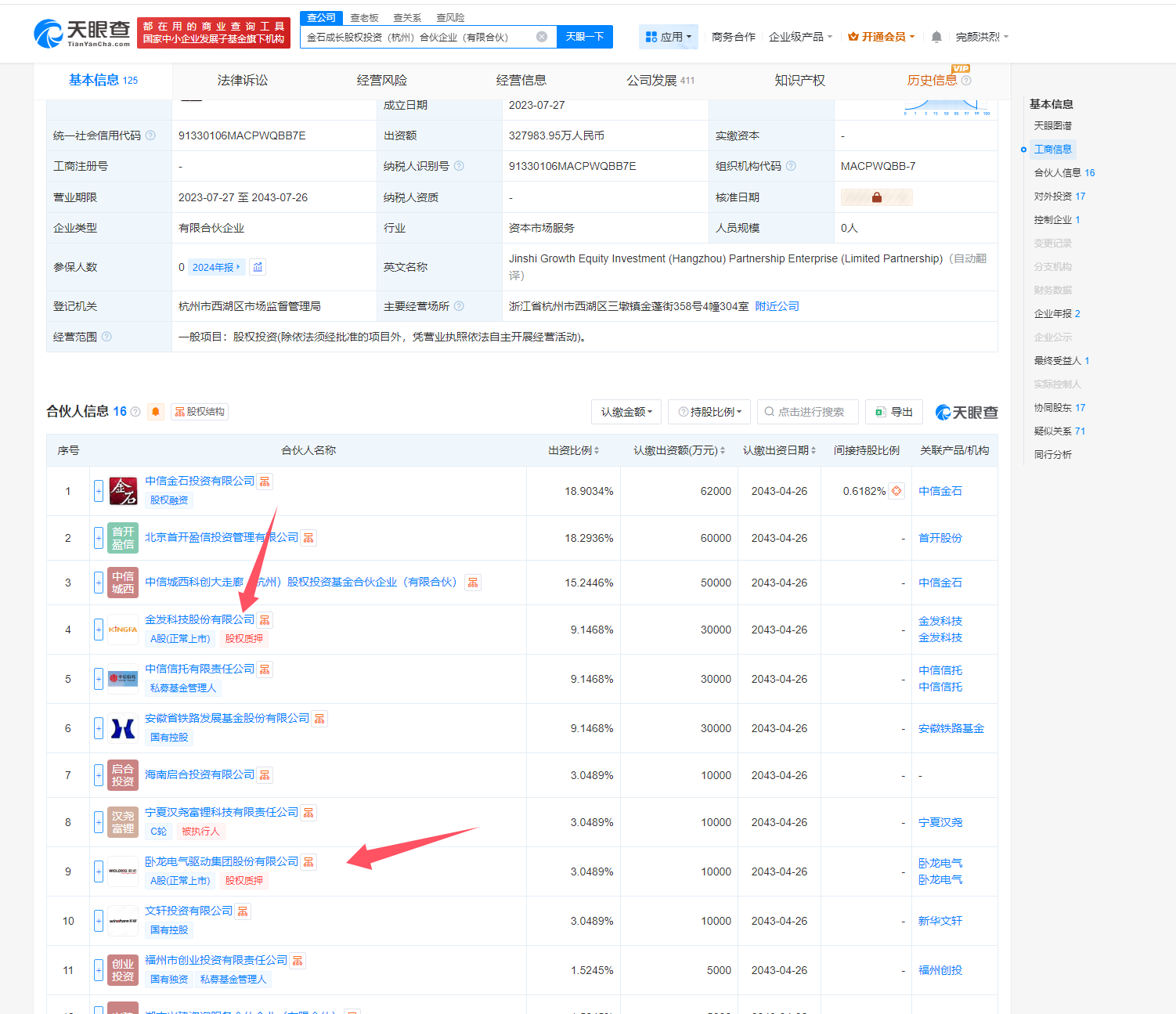1176x1014 pixels.
Task: Open equity structure icon for 中信信托有限责任公司
Action: [265, 669]
